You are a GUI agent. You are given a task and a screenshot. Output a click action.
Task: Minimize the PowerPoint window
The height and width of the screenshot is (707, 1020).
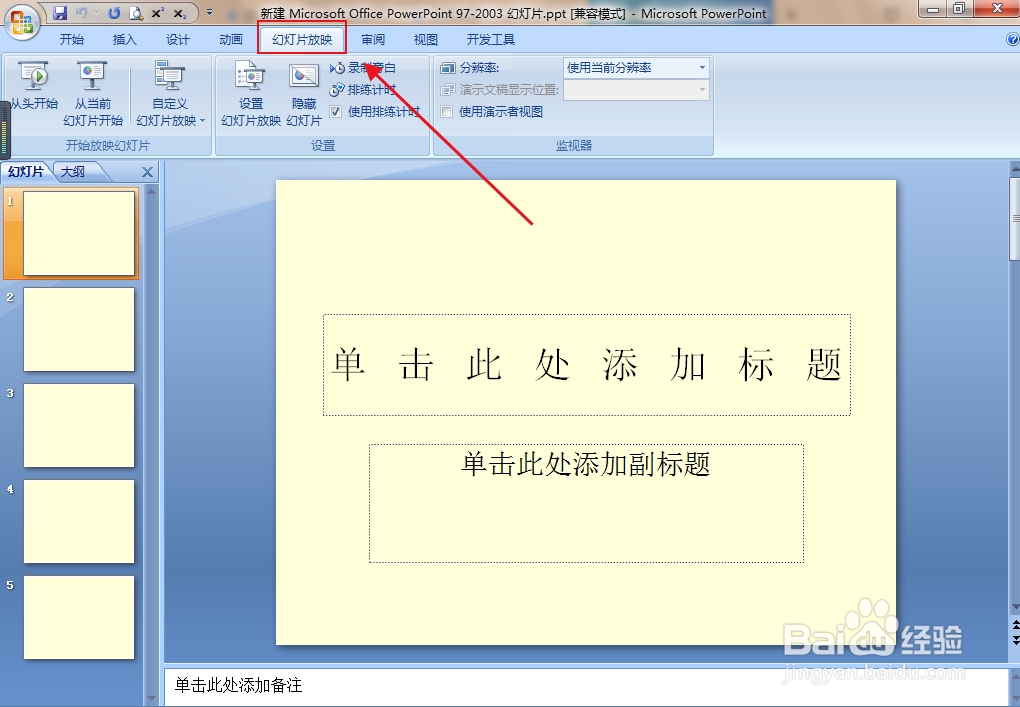click(x=933, y=8)
